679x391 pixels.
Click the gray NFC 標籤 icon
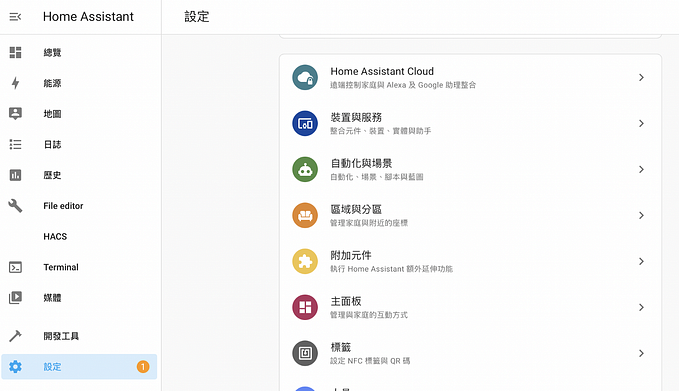pos(305,353)
